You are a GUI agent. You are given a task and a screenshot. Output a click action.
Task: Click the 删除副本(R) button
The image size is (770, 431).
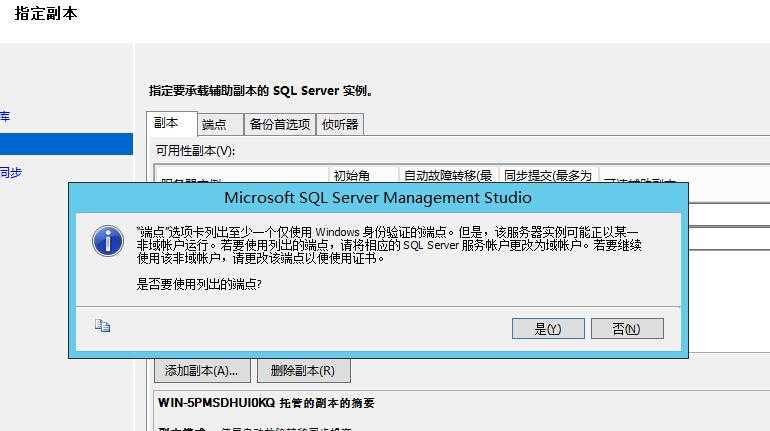pos(303,371)
